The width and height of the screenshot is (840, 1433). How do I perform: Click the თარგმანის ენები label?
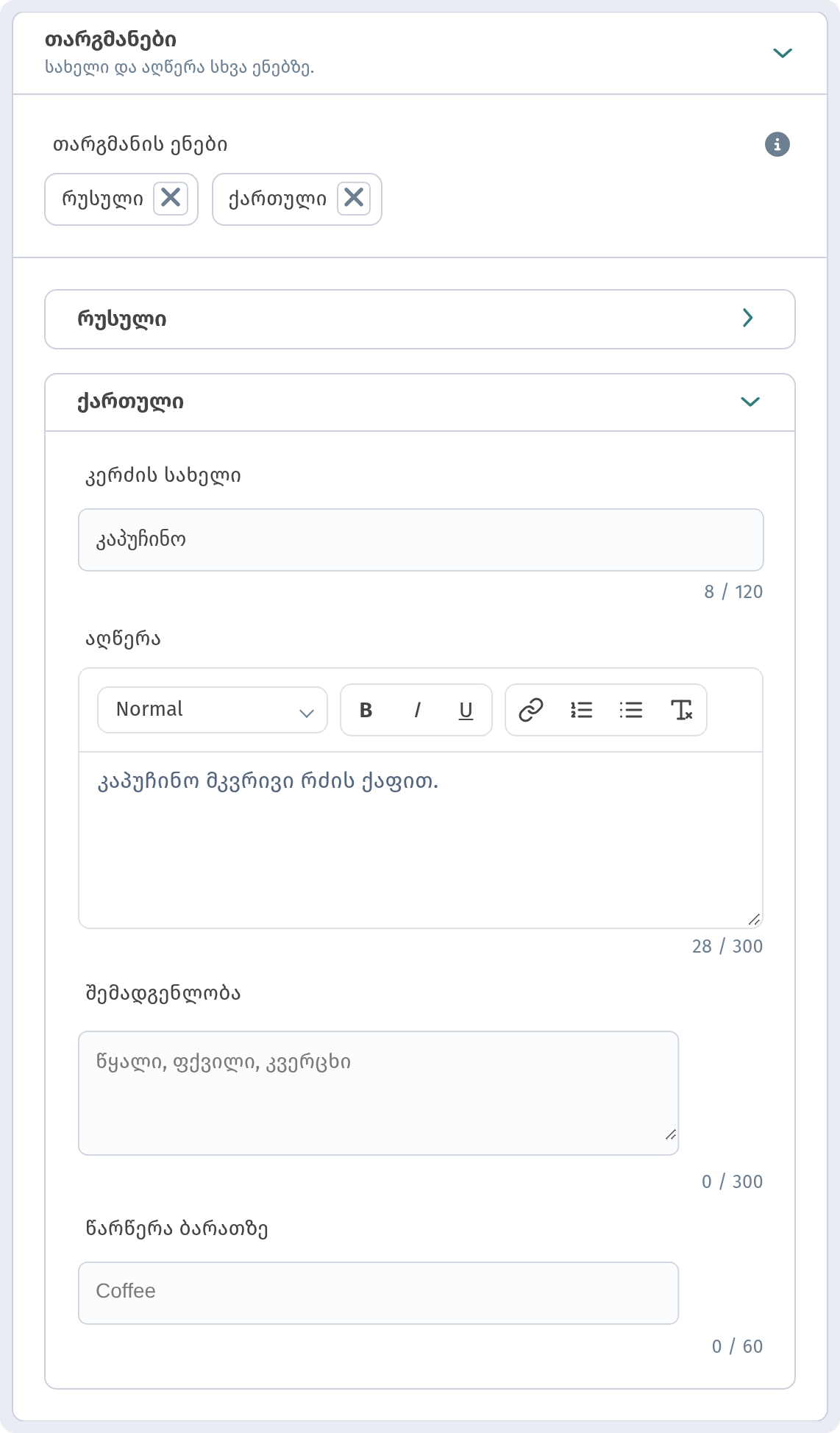coord(140,145)
